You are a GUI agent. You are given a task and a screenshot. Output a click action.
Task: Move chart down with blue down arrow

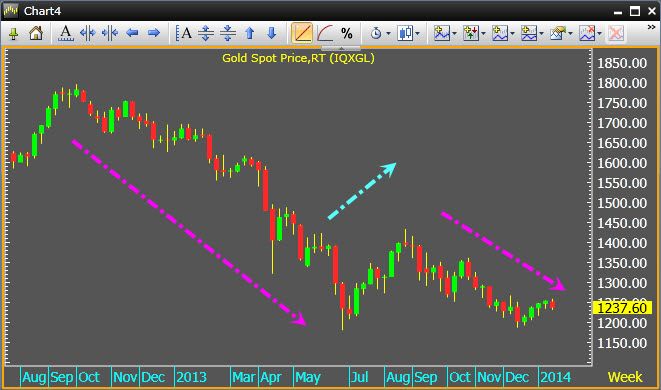[x=271, y=33]
